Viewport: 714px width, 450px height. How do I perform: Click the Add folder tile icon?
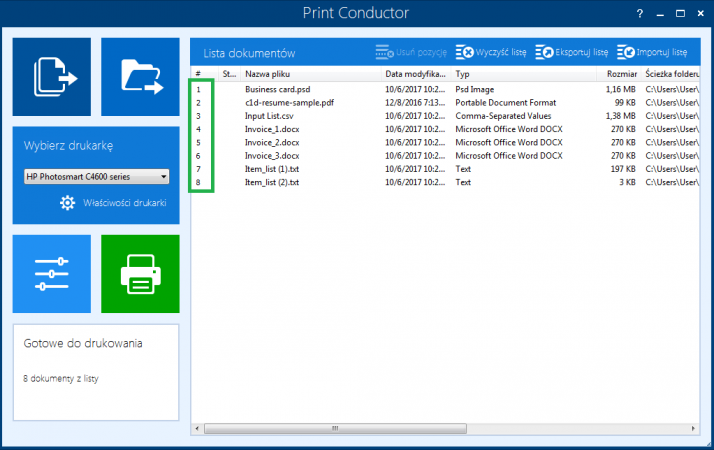[x=140, y=76]
